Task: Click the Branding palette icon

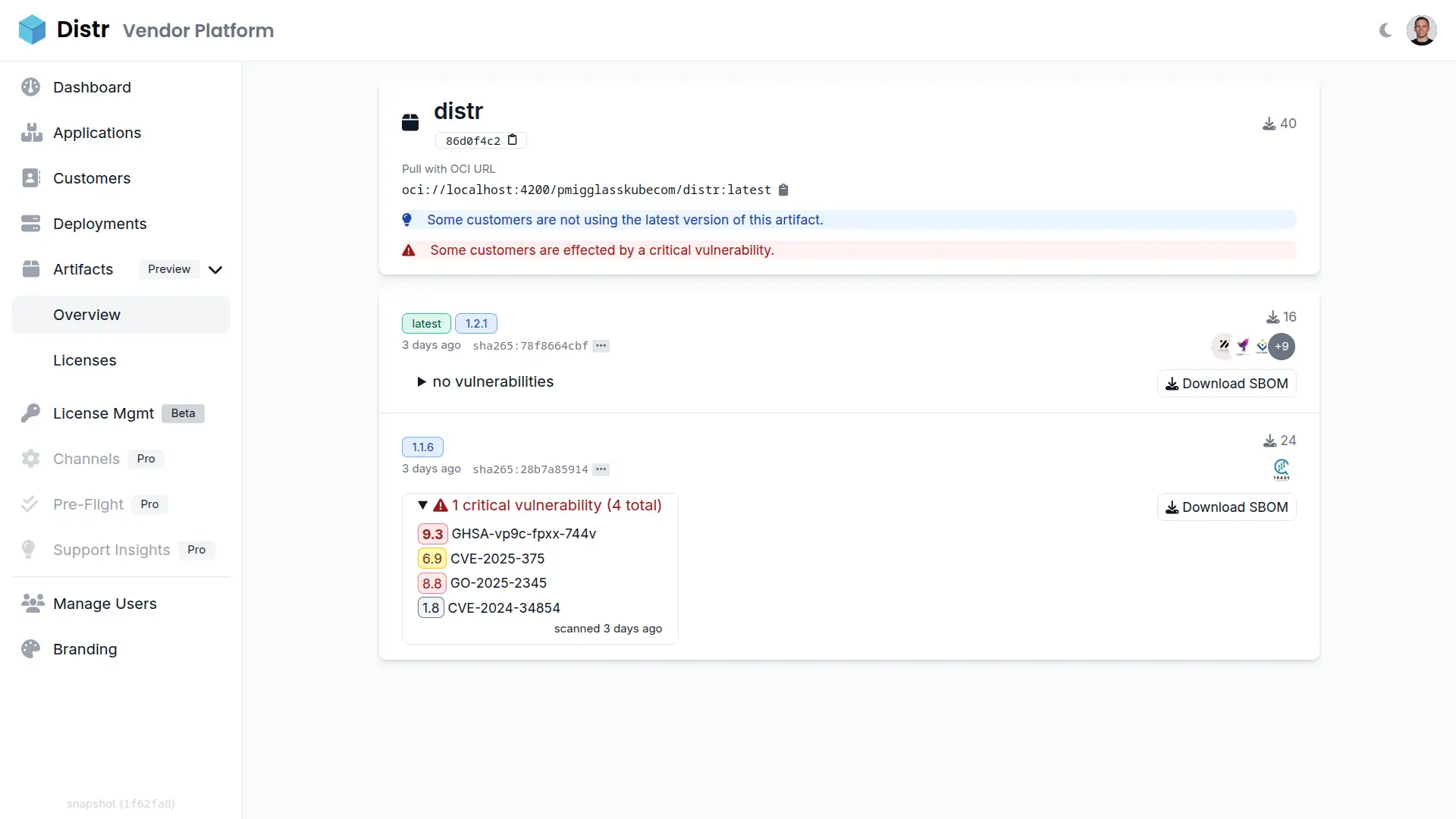Action: point(30,649)
